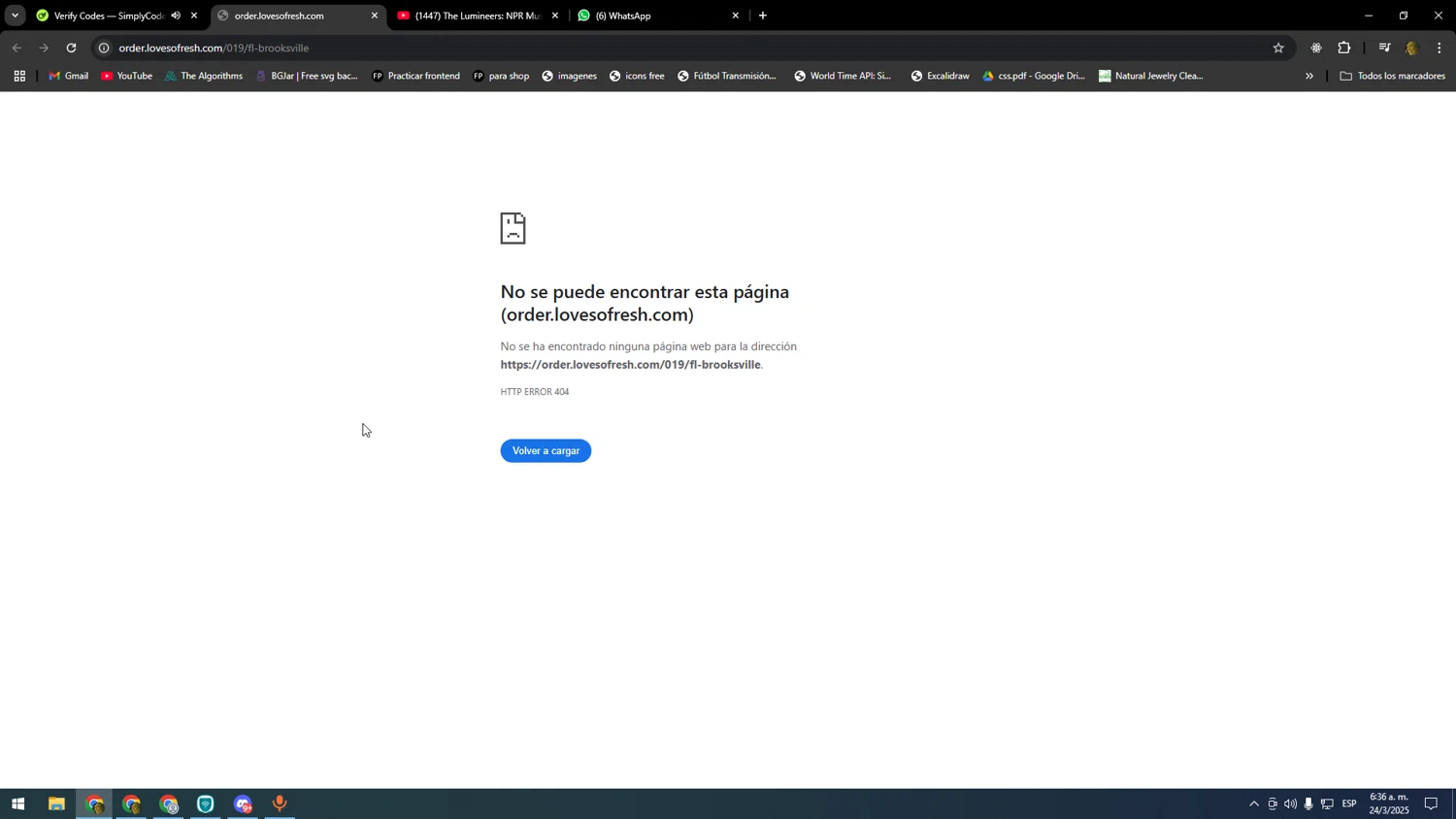
Task: Open the network status tray icon
Action: 1327,804
